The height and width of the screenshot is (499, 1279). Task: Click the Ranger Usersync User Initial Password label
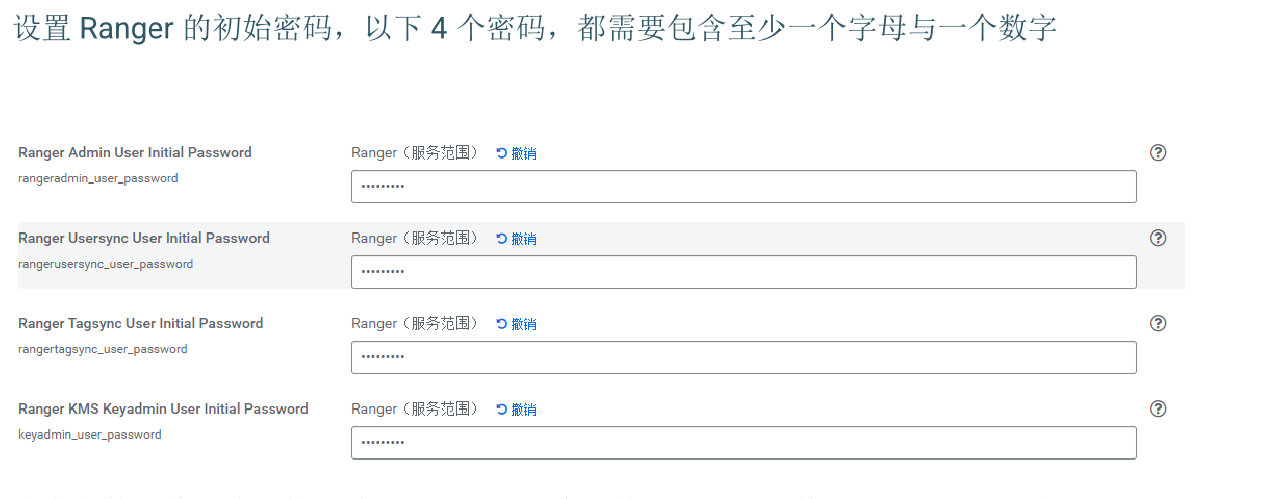[x=144, y=238]
